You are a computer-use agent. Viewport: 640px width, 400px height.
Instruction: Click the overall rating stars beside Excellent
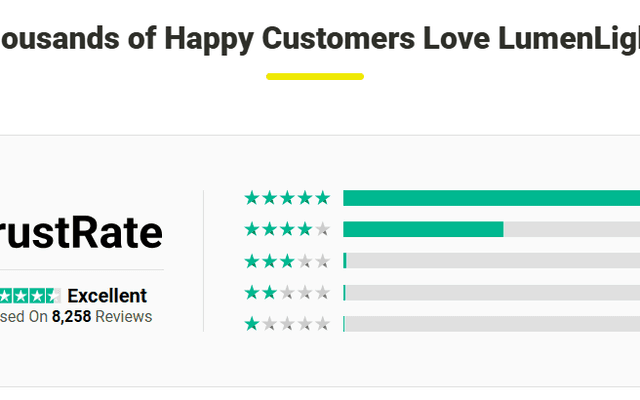pos(30,296)
